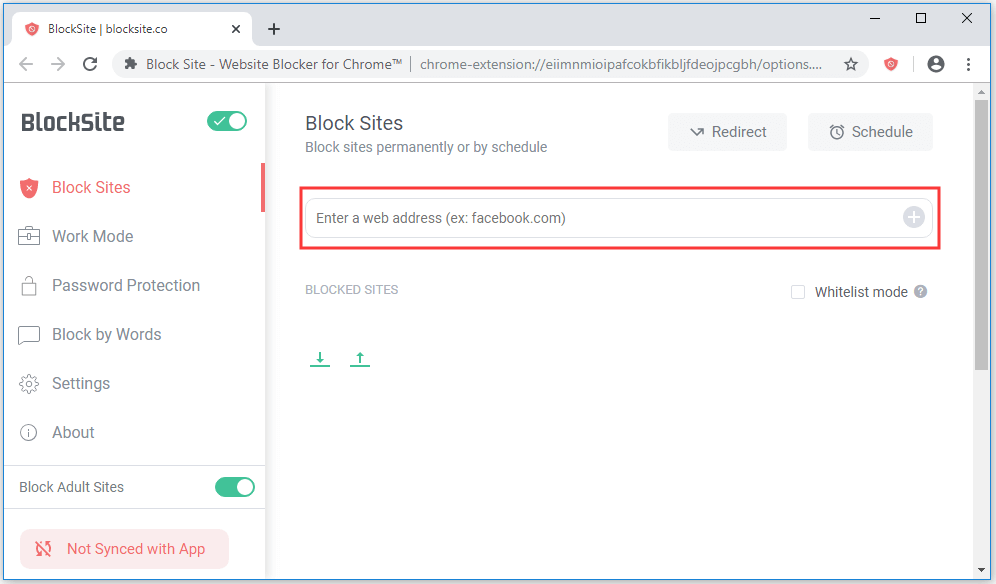
Task: Click the plus icon to add website
Action: [913, 217]
